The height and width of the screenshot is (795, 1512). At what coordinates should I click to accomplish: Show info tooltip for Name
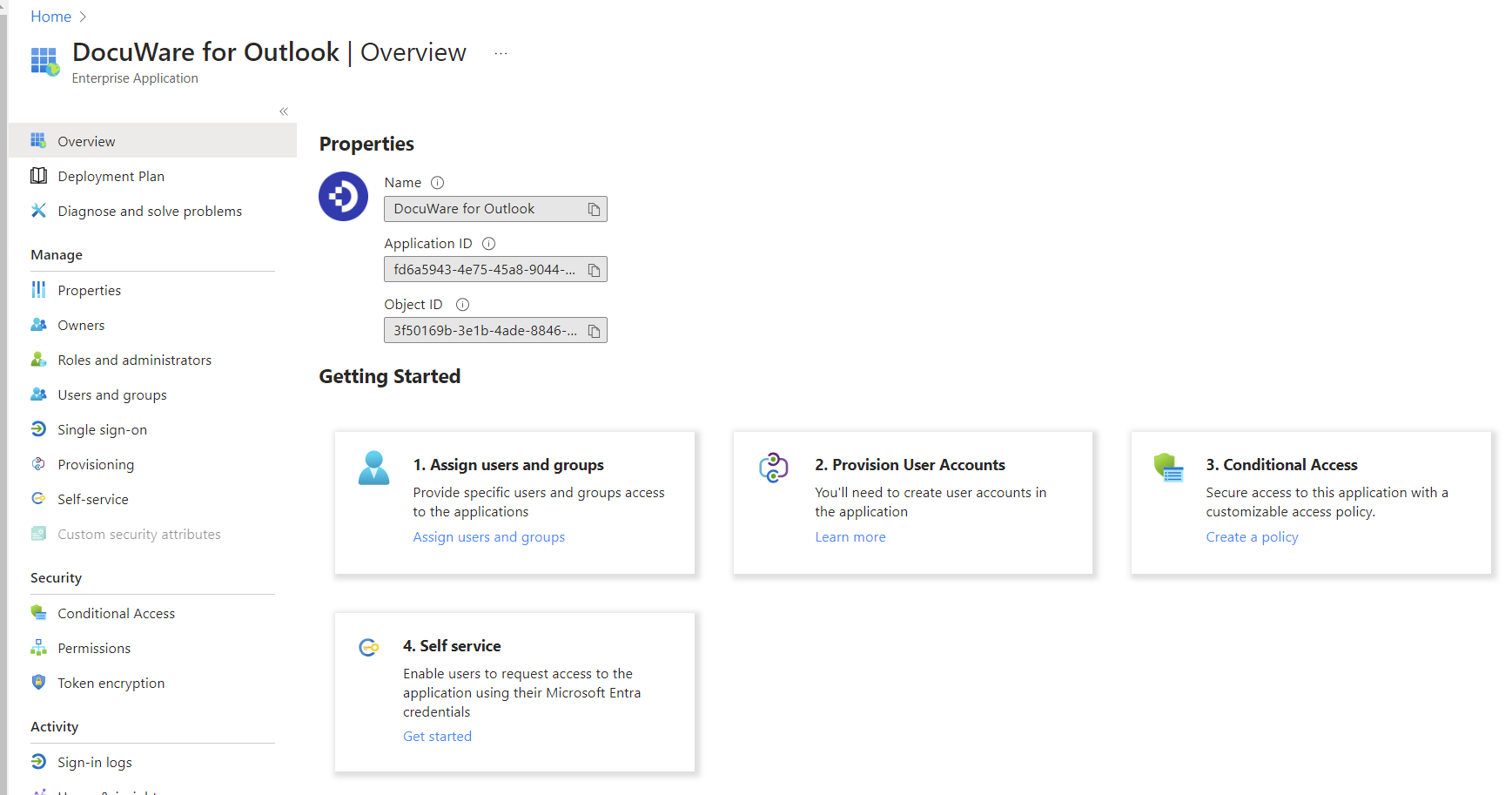[438, 183]
